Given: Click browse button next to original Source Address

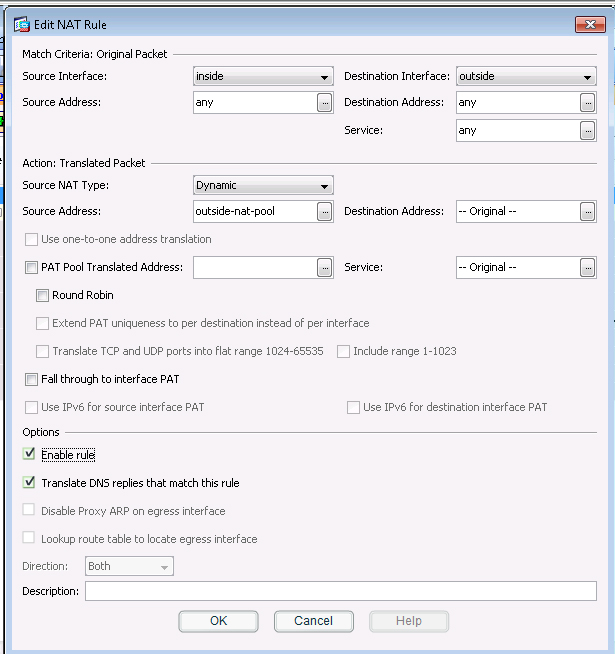Looking at the screenshot, I should pos(324,102).
